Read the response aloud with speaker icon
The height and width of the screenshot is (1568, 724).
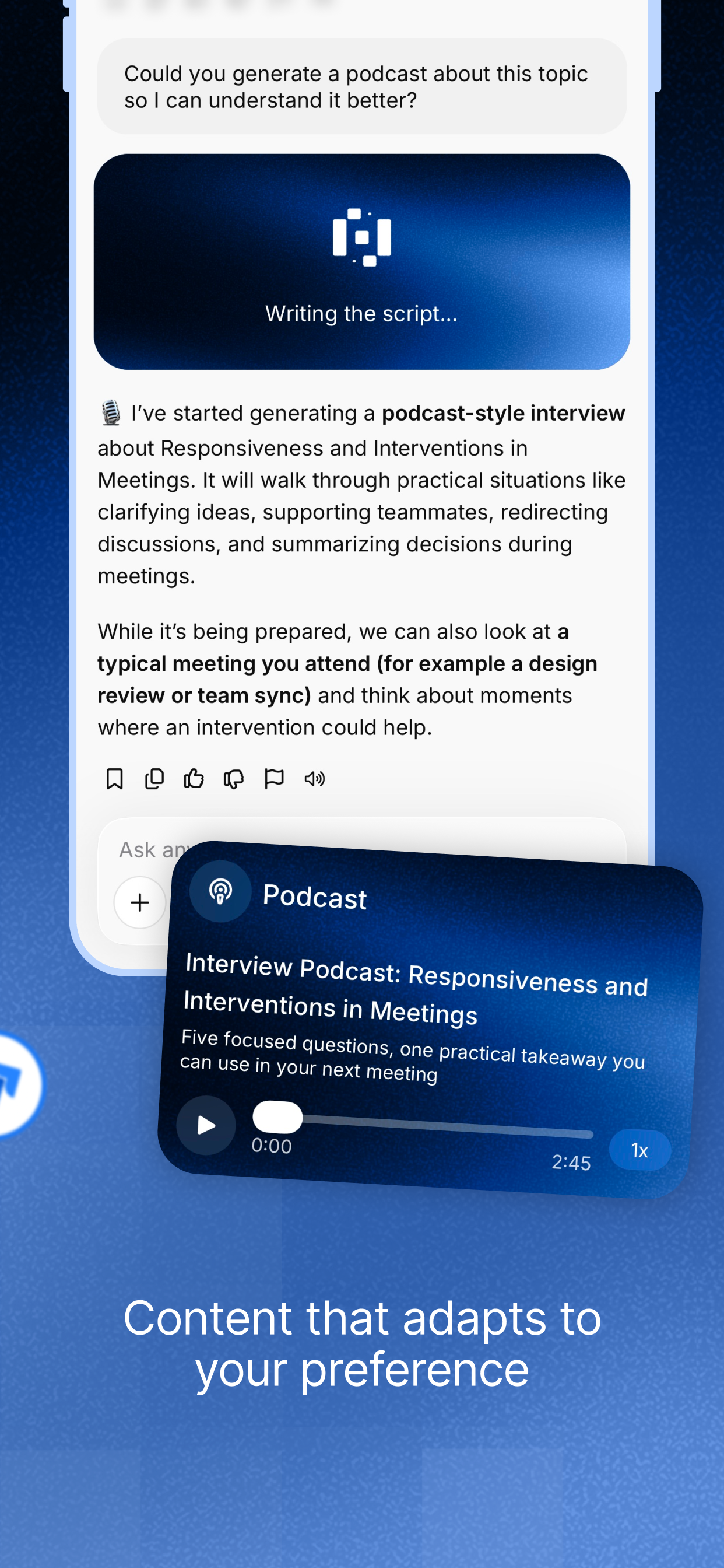pos(315,779)
